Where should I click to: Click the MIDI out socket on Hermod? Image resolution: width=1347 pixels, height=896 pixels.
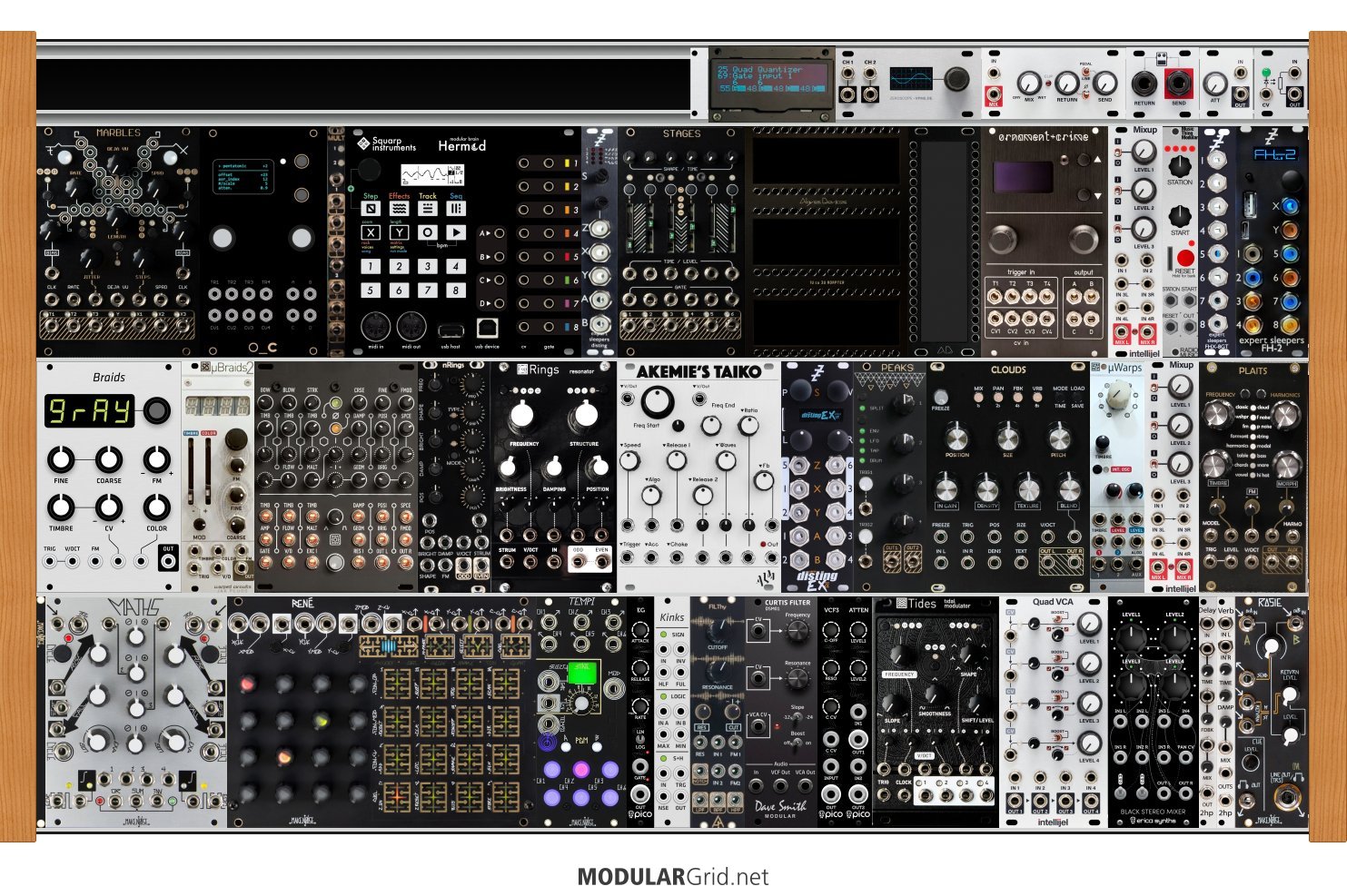tap(411, 326)
